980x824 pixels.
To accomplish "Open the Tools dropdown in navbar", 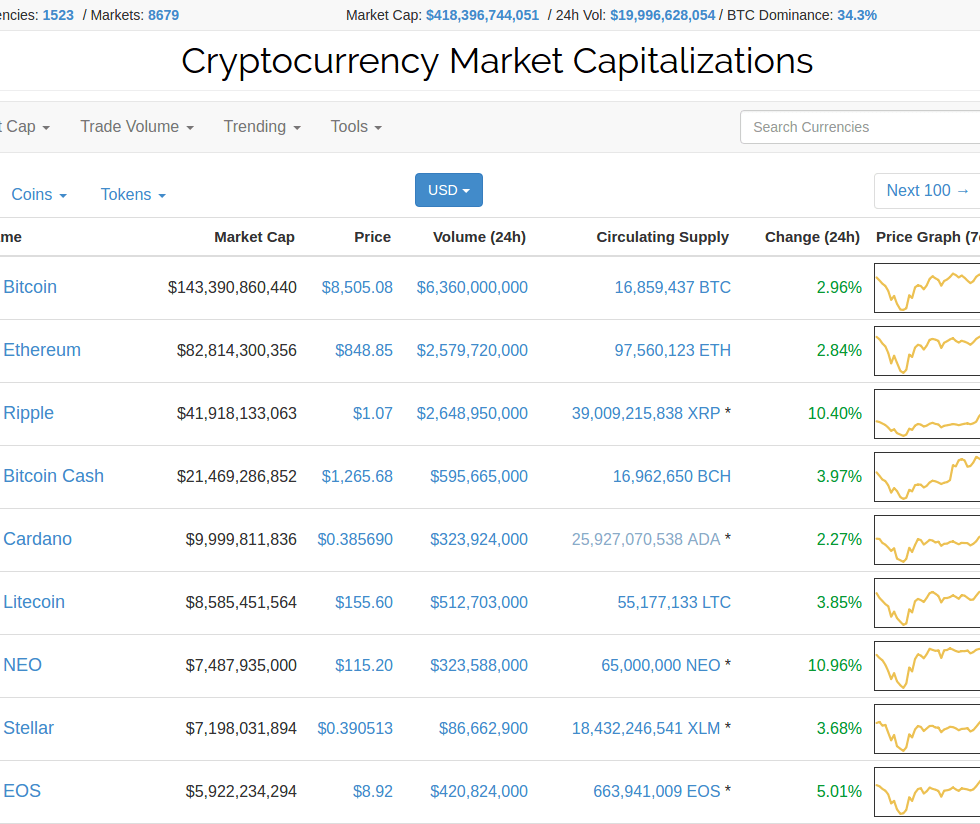I will pyautogui.click(x=356, y=127).
